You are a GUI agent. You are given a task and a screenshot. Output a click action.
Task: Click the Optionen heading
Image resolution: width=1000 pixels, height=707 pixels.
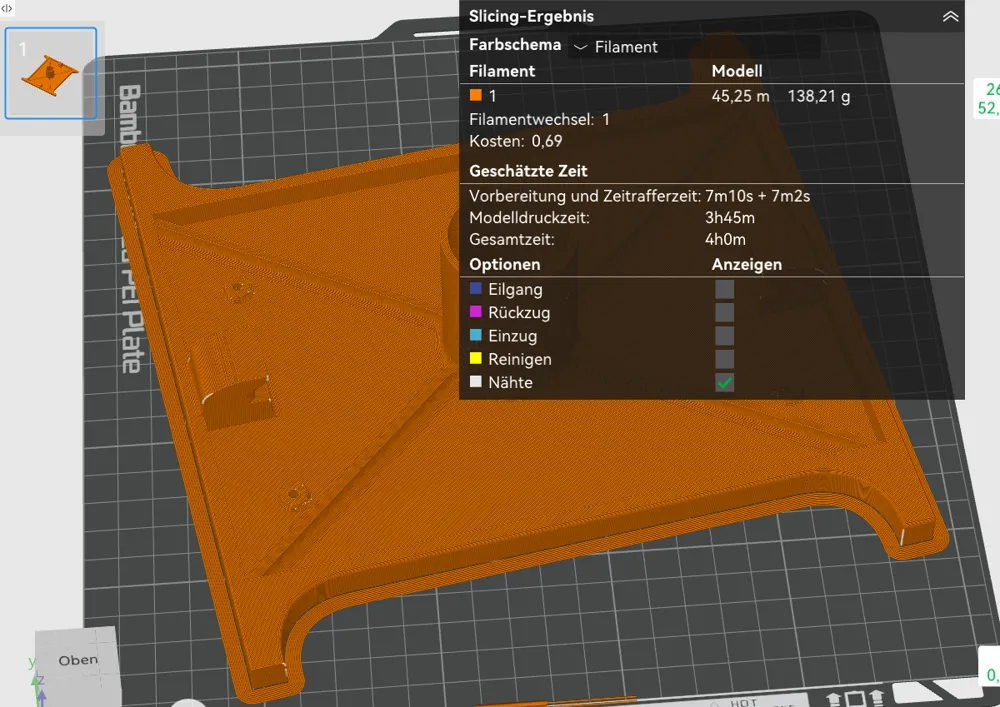(504, 265)
